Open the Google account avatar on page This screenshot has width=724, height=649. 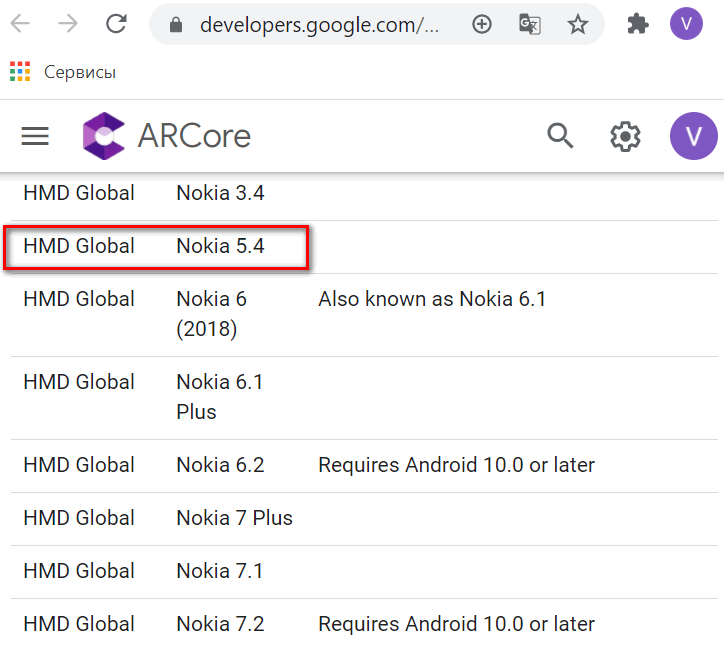click(x=694, y=136)
